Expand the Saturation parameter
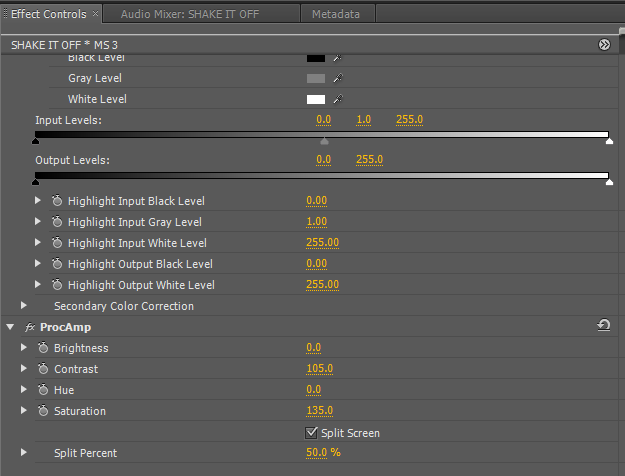The height and width of the screenshot is (476, 625). tap(24, 410)
